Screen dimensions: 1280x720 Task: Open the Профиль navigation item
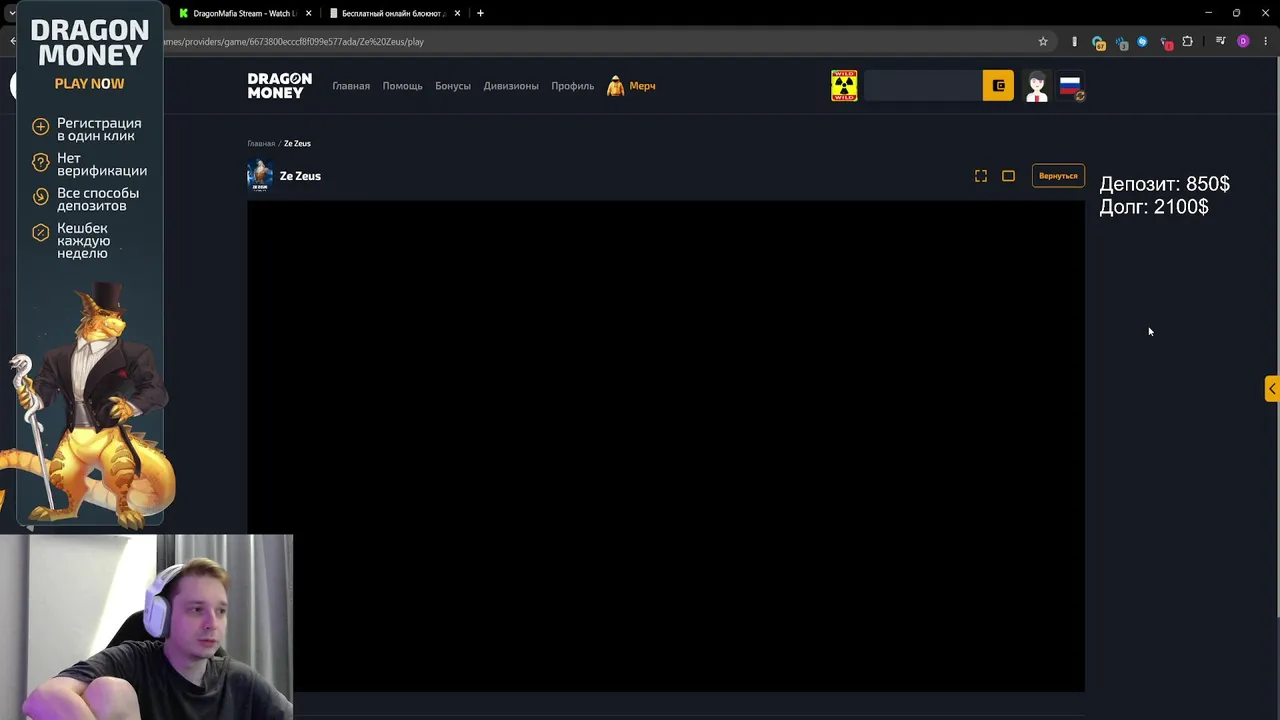(x=572, y=86)
